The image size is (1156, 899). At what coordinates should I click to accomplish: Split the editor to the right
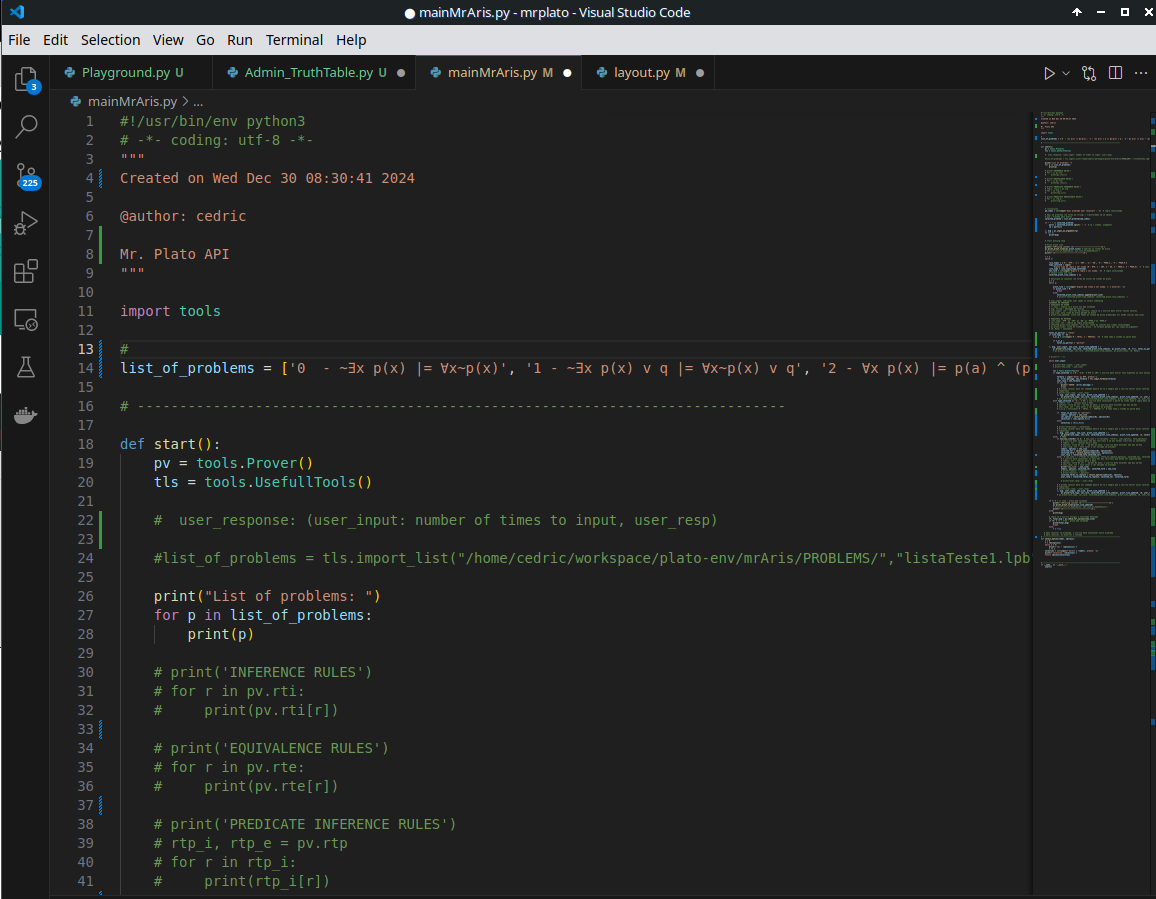pos(1115,73)
